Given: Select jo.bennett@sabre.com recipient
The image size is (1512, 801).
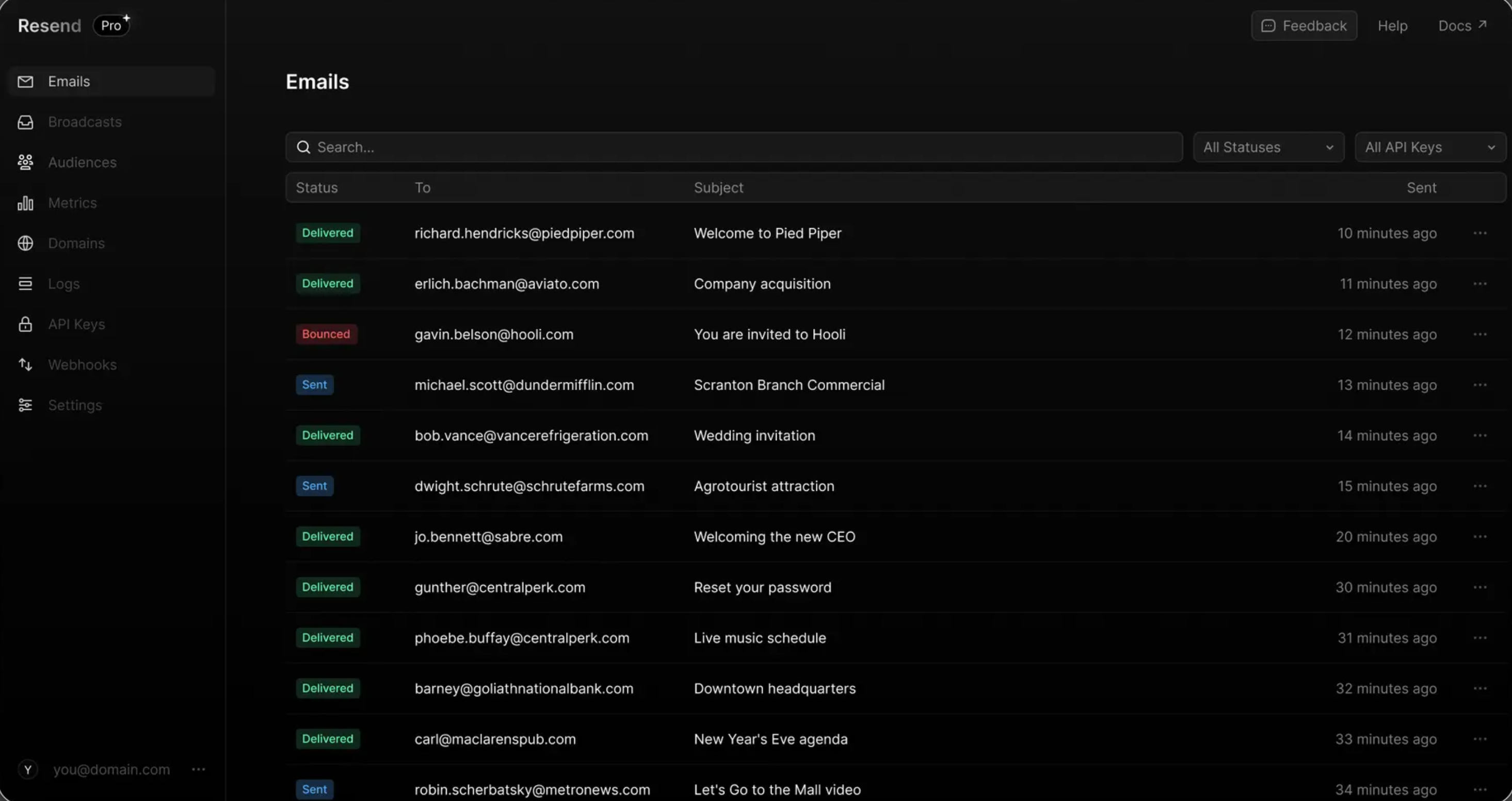Looking at the screenshot, I should [488, 537].
